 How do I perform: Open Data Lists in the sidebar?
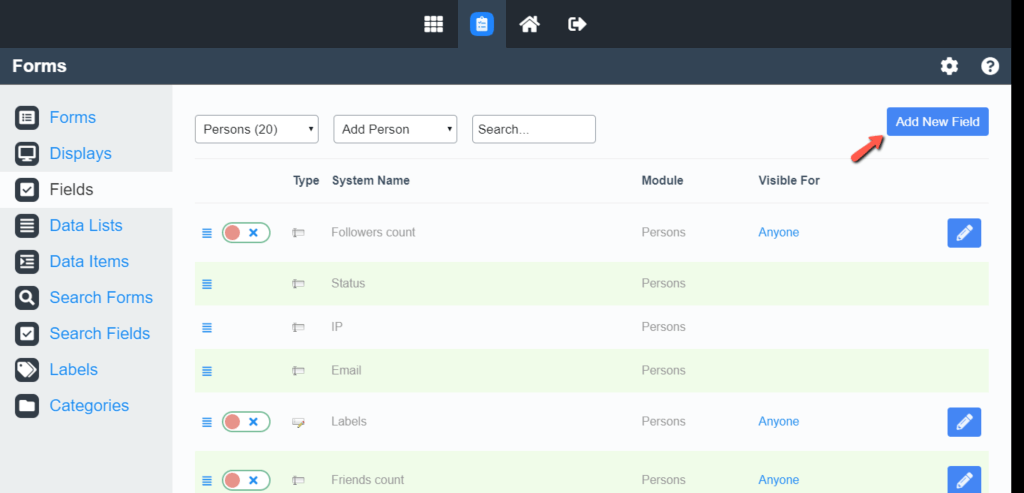pos(86,226)
